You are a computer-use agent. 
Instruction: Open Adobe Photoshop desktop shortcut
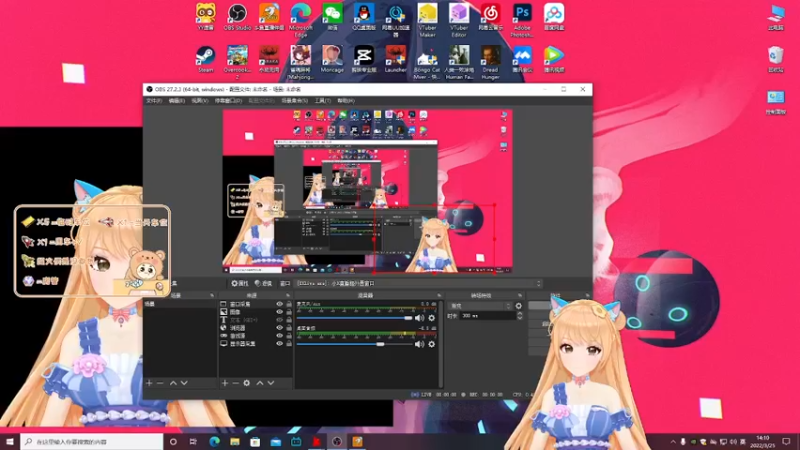522,20
